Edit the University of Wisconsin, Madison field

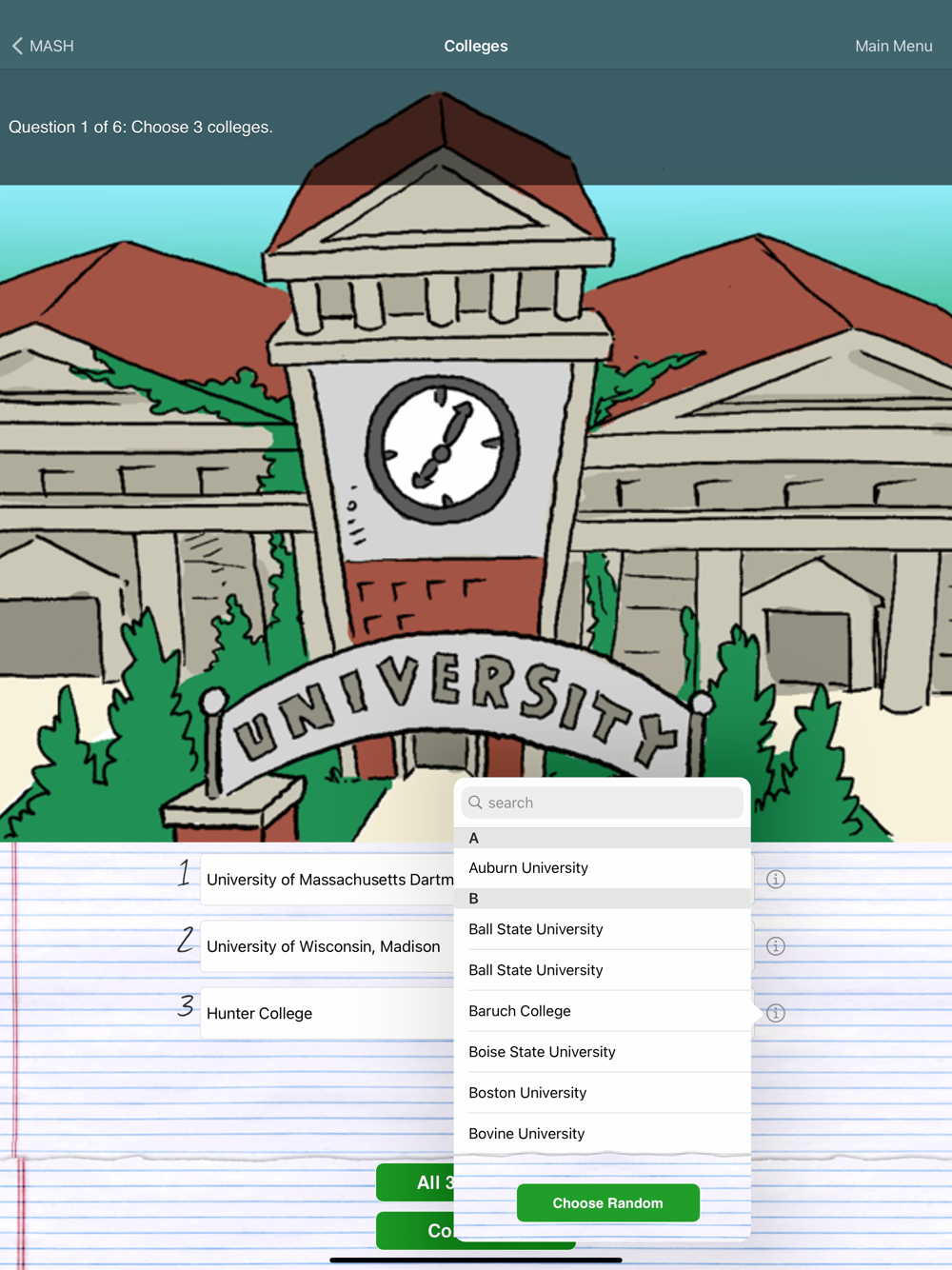[327, 946]
